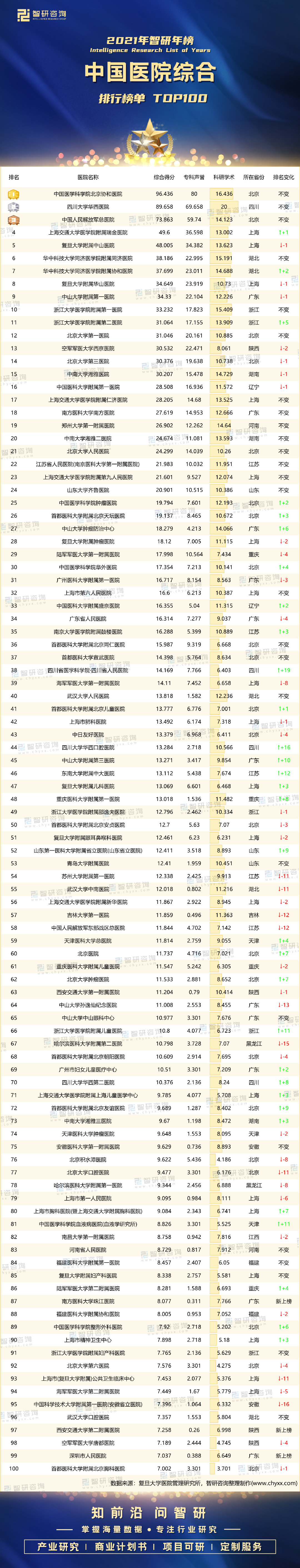This screenshot has height=1568, width=300.
Task: Click the 排名变化 column header
Action: 284,177
